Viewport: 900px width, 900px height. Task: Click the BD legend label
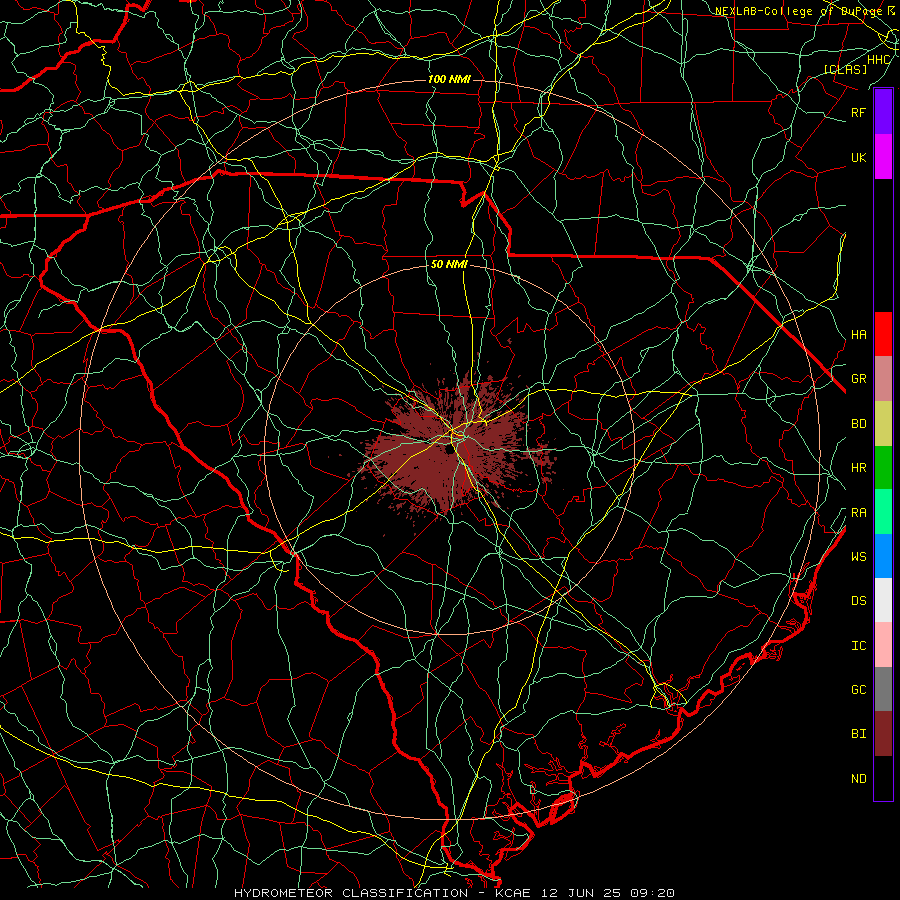tap(859, 424)
